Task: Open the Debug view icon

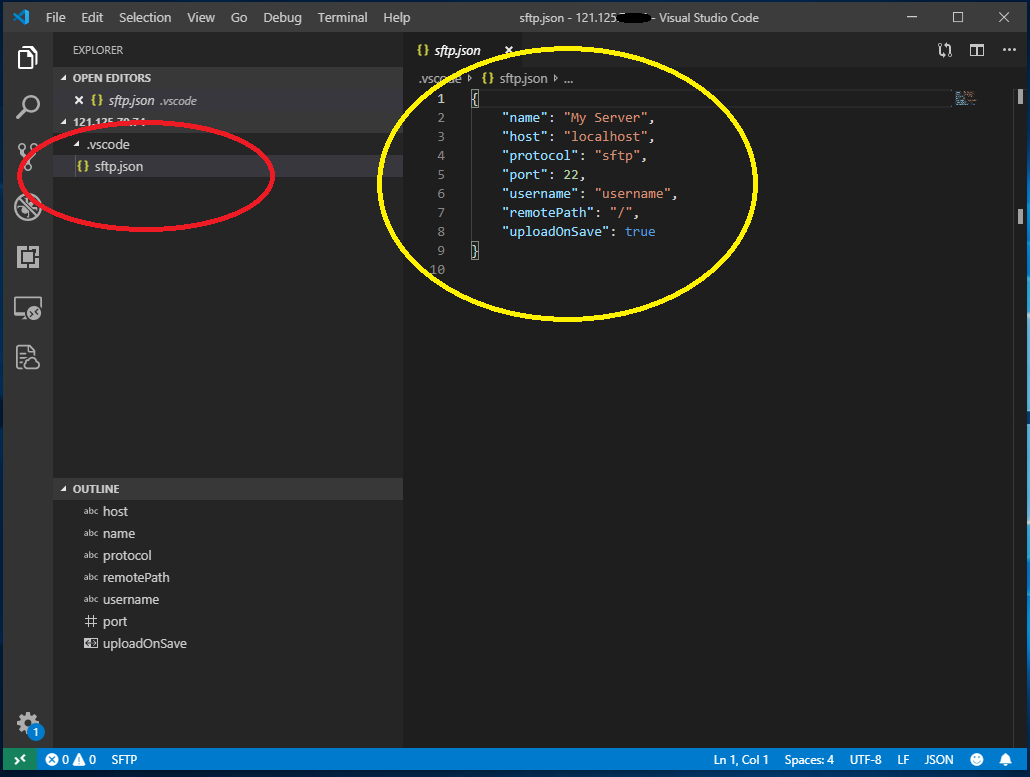Action: click(28, 207)
